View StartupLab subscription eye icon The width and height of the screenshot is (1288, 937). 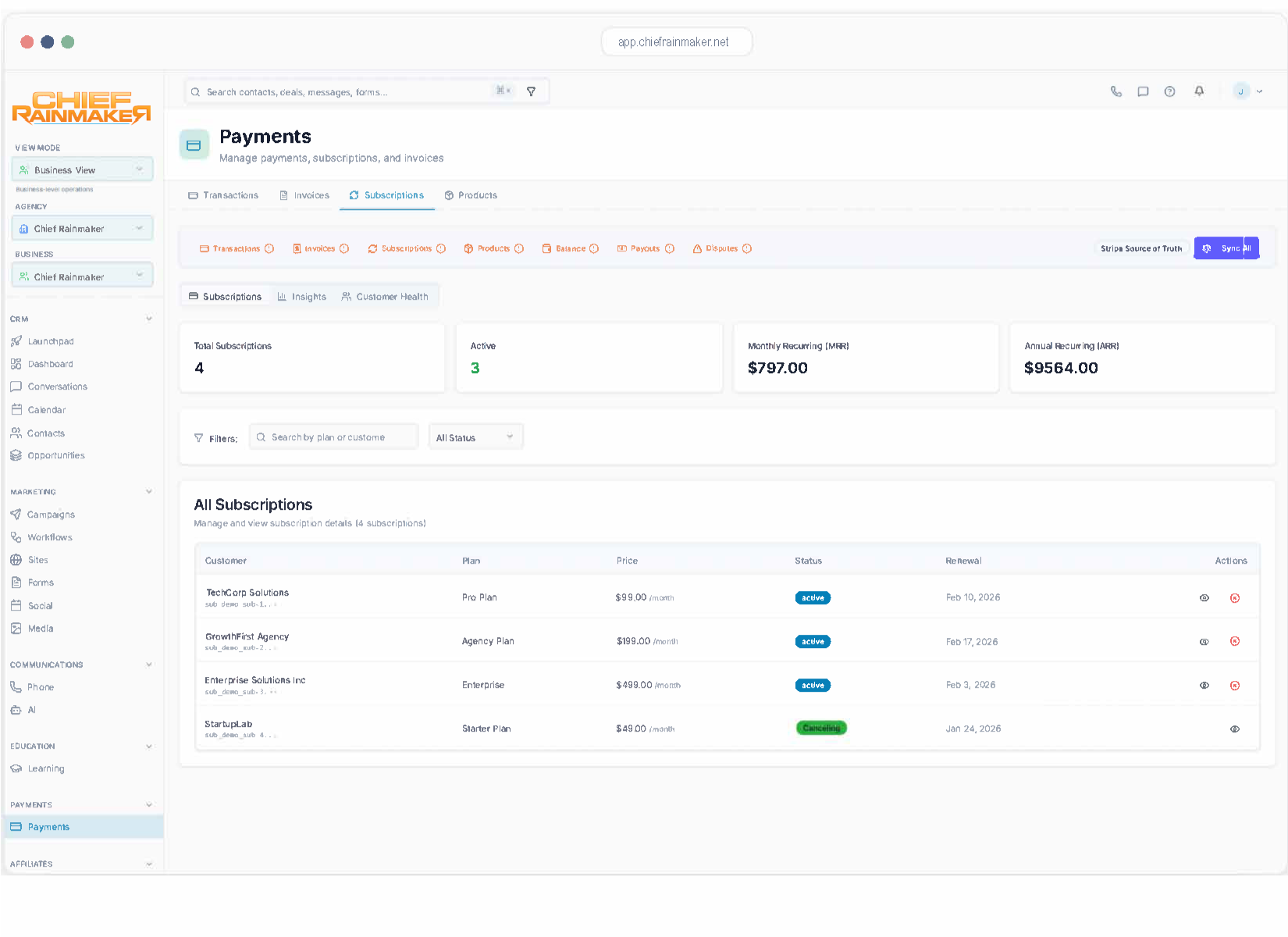tap(1235, 729)
